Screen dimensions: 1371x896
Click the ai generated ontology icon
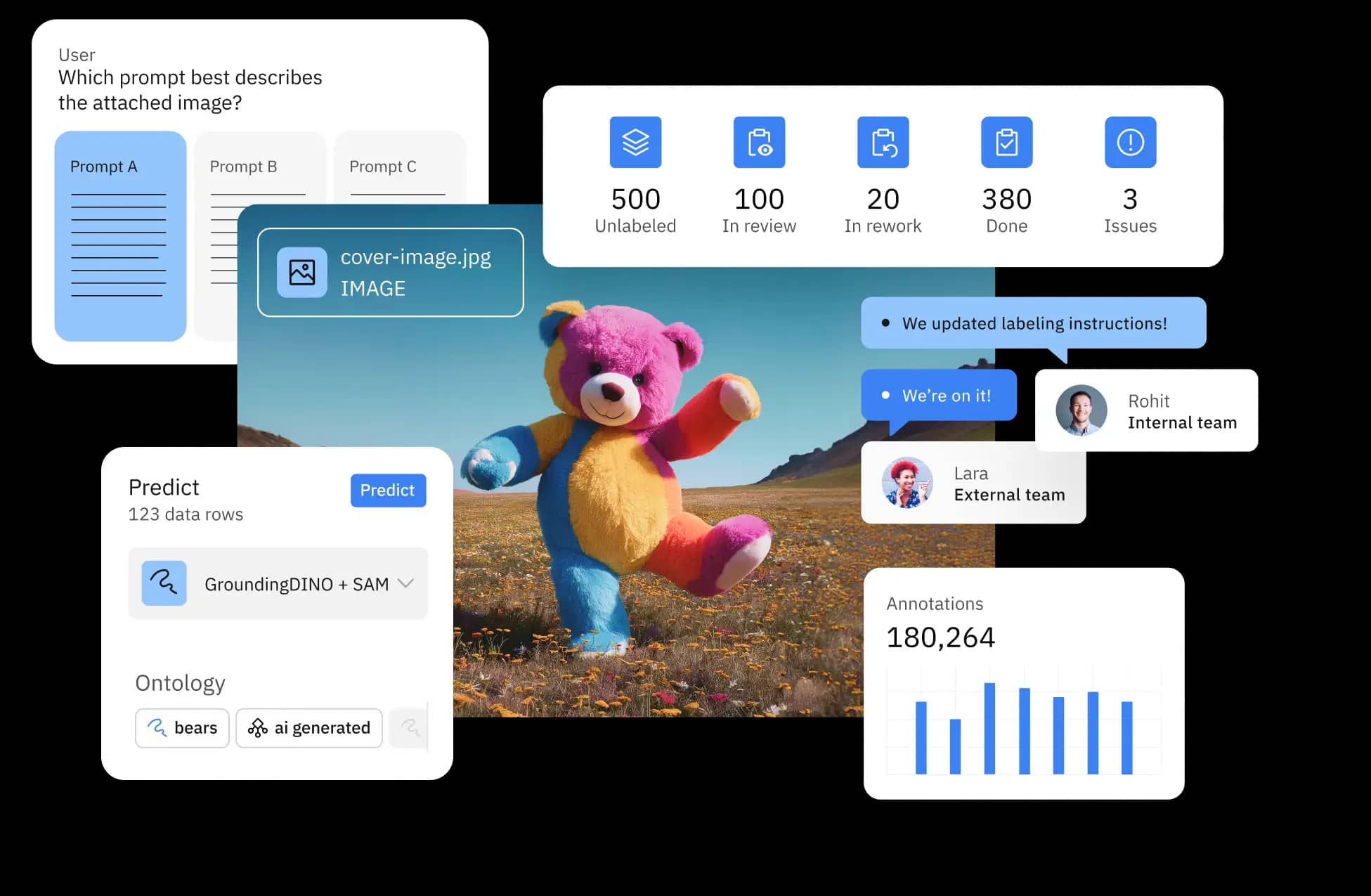[x=259, y=728]
